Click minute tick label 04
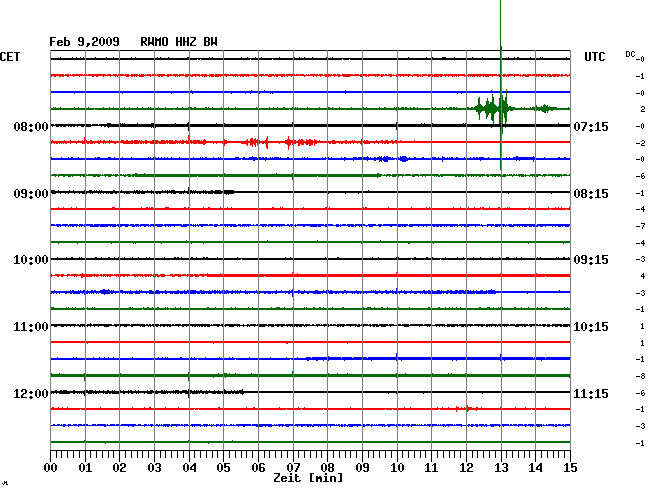This screenshot has height=494, width=650. [x=189, y=468]
